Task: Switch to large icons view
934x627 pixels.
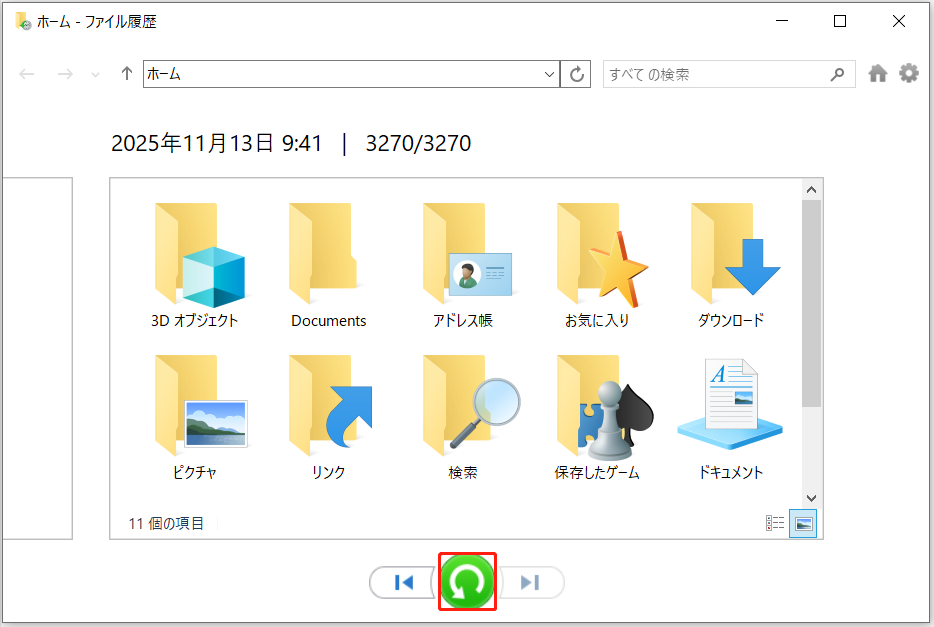Action: pyautogui.click(x=804, y=523)
